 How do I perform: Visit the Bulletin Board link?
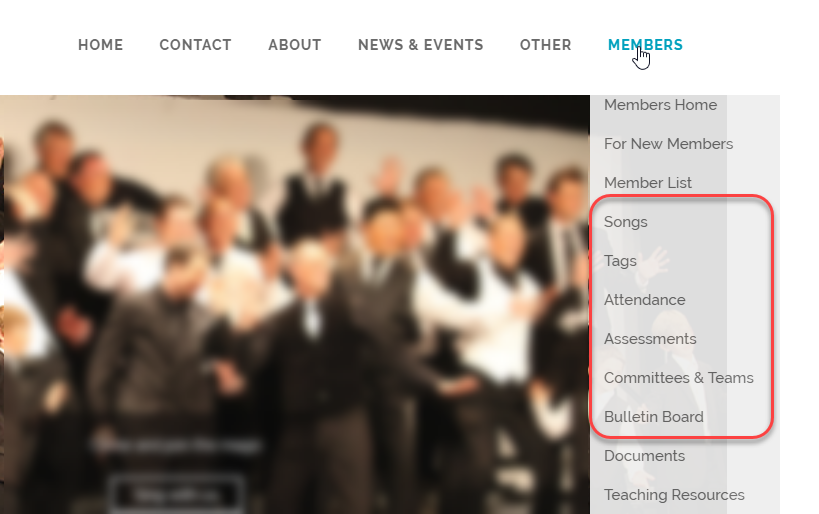click(x=653, y=417)
